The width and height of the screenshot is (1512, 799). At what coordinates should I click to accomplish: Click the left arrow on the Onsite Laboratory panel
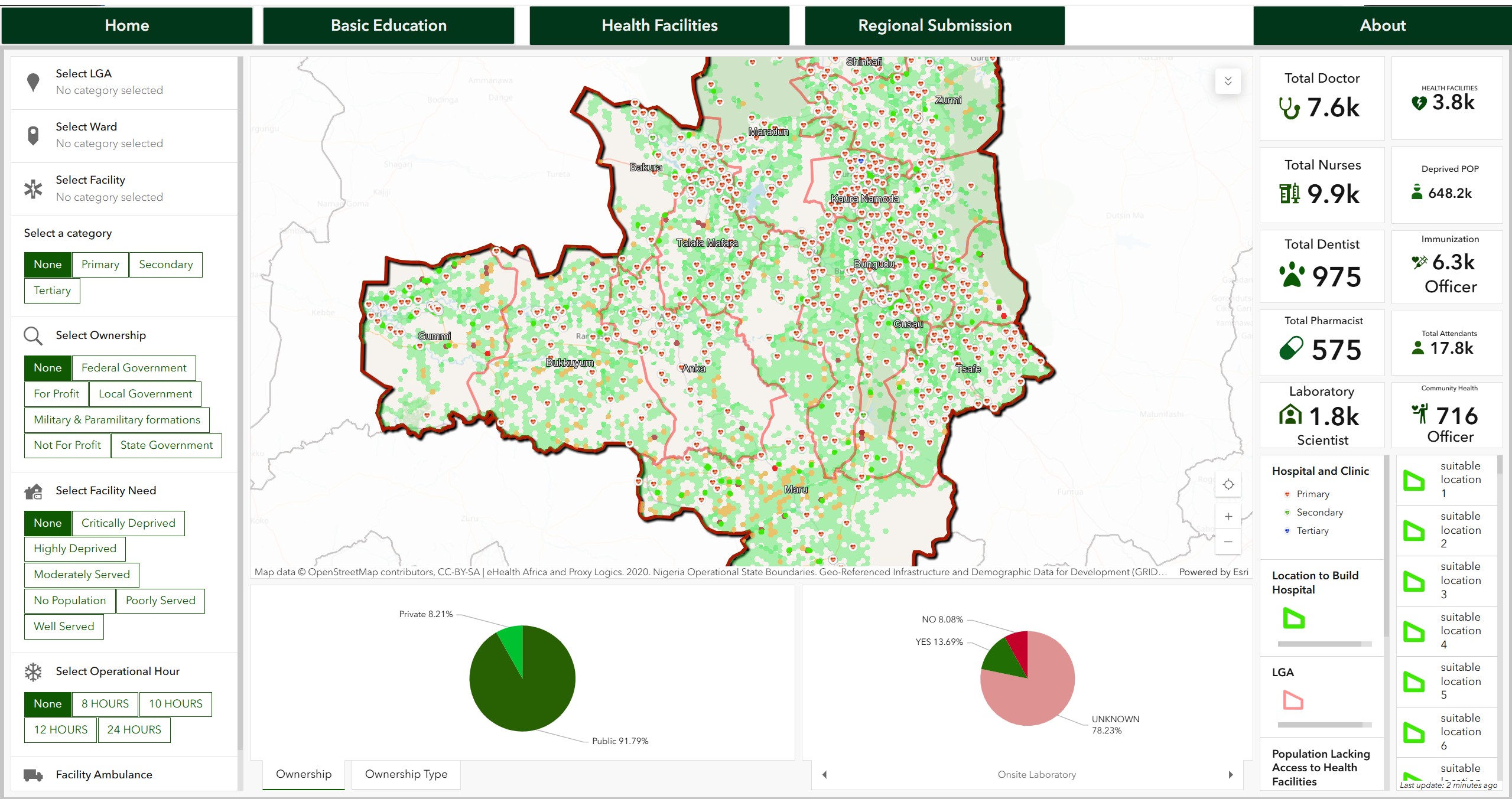point(824,774)
